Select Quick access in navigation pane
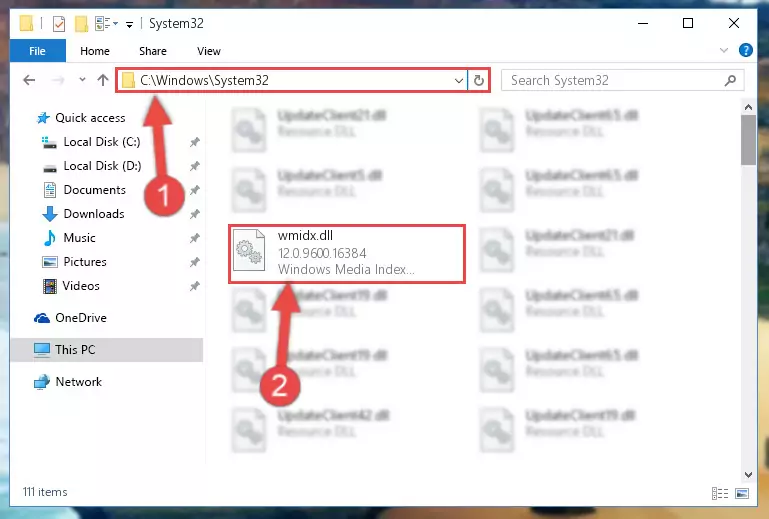This screenshot has height=519, width=769. [90, 118]
